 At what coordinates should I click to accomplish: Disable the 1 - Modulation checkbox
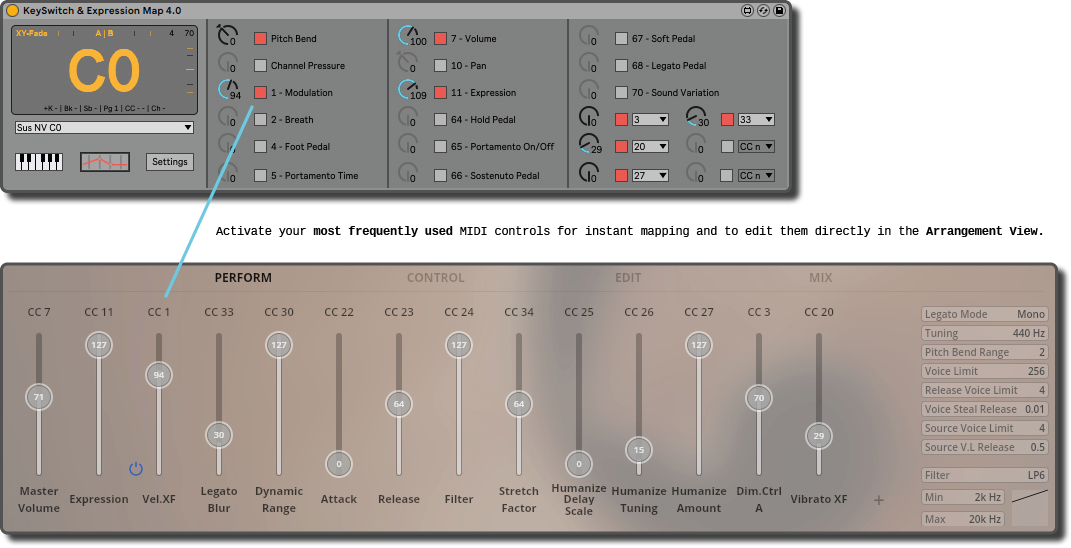click(x=260, y=92)
